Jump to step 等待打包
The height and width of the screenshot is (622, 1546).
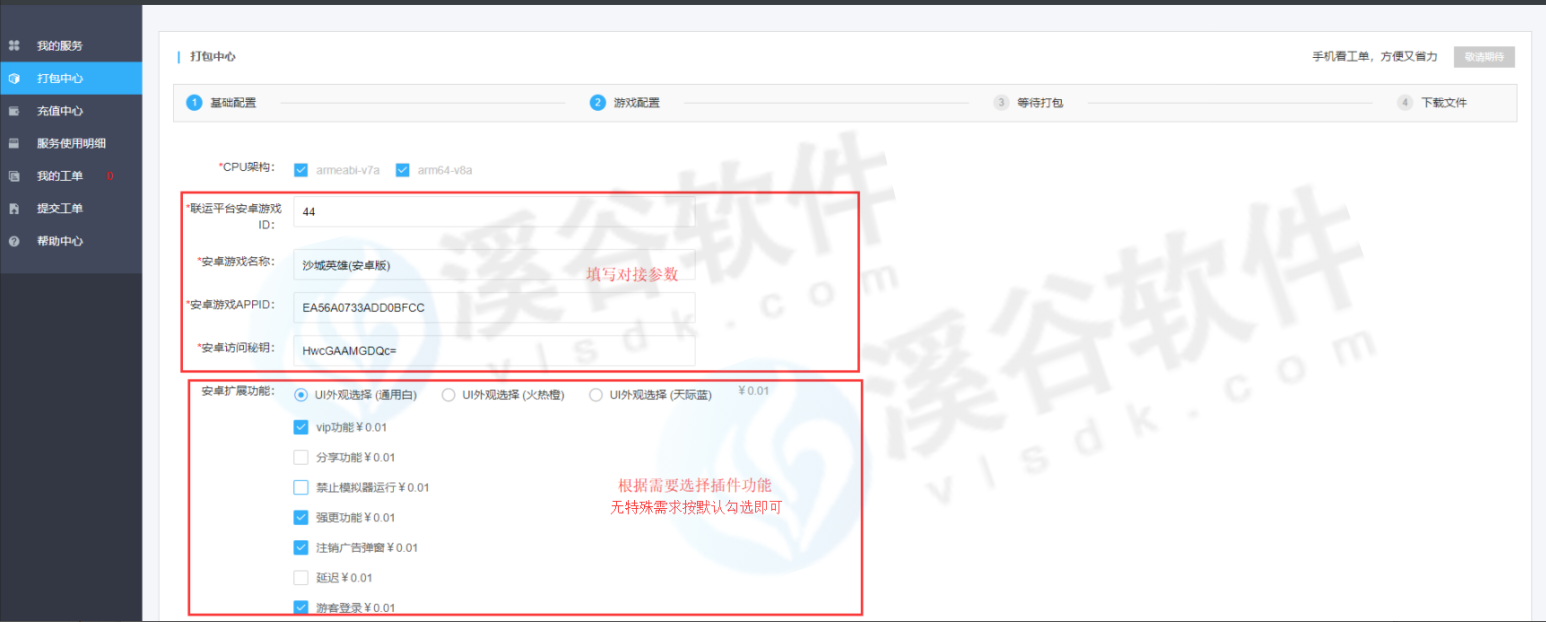click(x=1039, y=103)
